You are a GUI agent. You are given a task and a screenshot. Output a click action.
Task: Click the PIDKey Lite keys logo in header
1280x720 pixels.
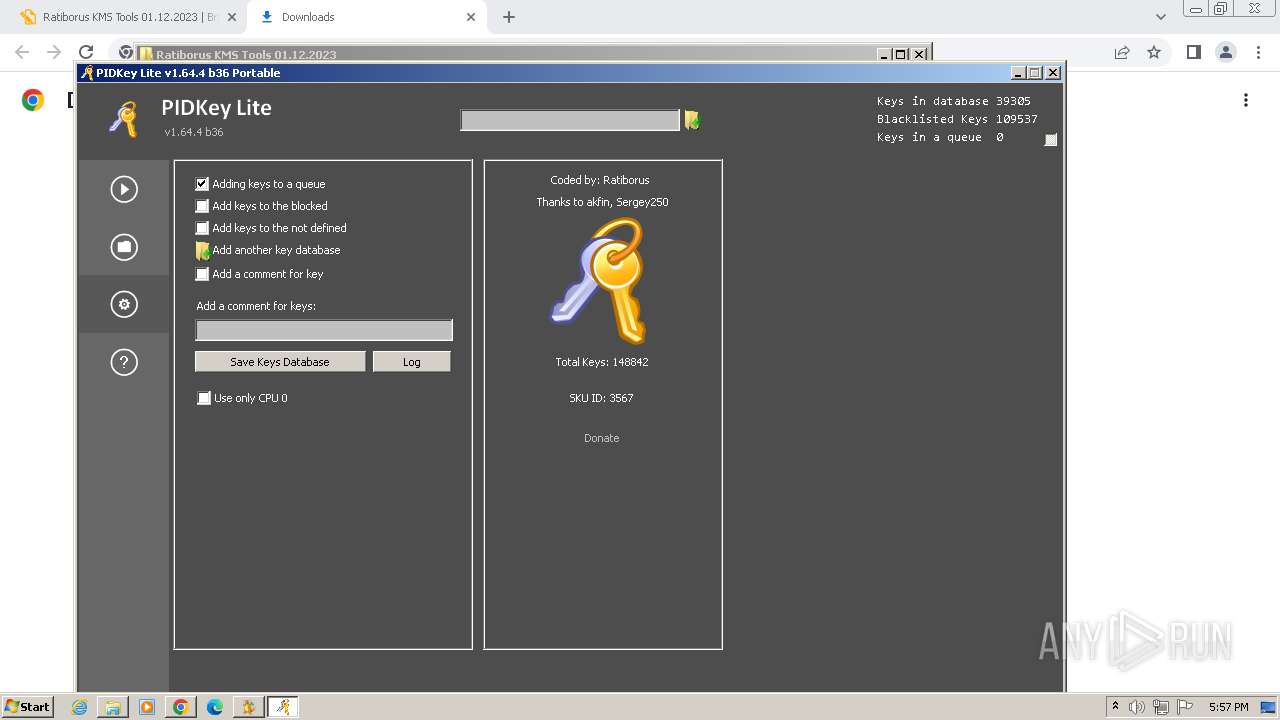(124, 119)
